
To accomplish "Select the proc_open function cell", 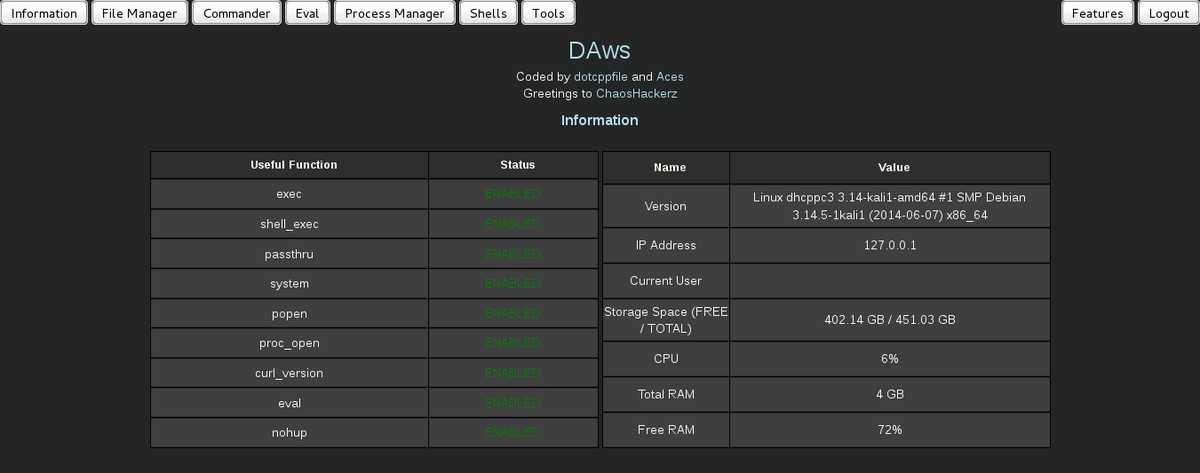I will click(289, 343).
